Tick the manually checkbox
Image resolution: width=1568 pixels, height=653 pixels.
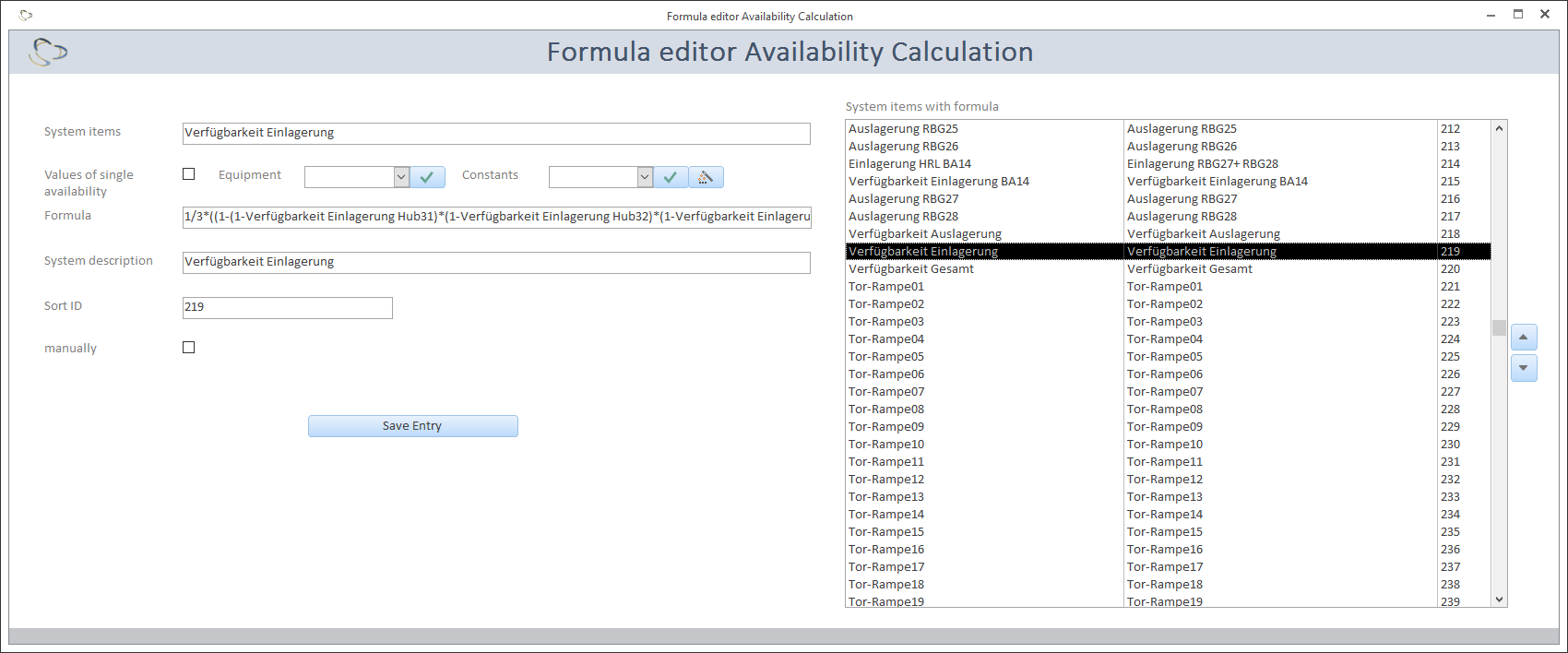click(189, 348)
